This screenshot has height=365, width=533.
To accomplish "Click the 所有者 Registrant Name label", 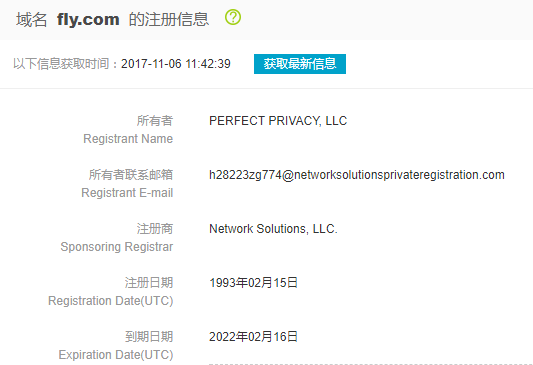I will tap(128, 130).
